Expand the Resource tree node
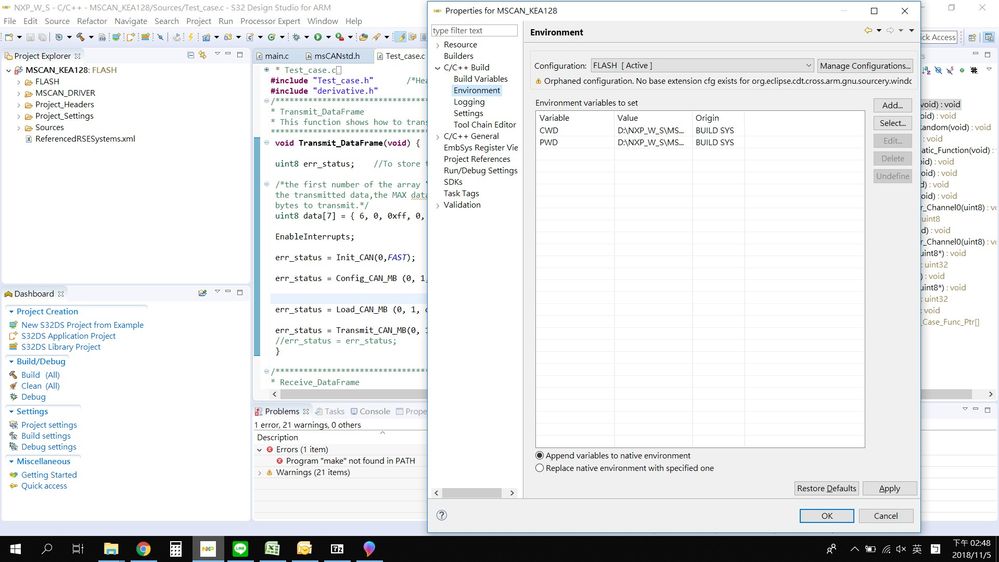The width and height of the screenshot is (999, 562). pos(438,45)
